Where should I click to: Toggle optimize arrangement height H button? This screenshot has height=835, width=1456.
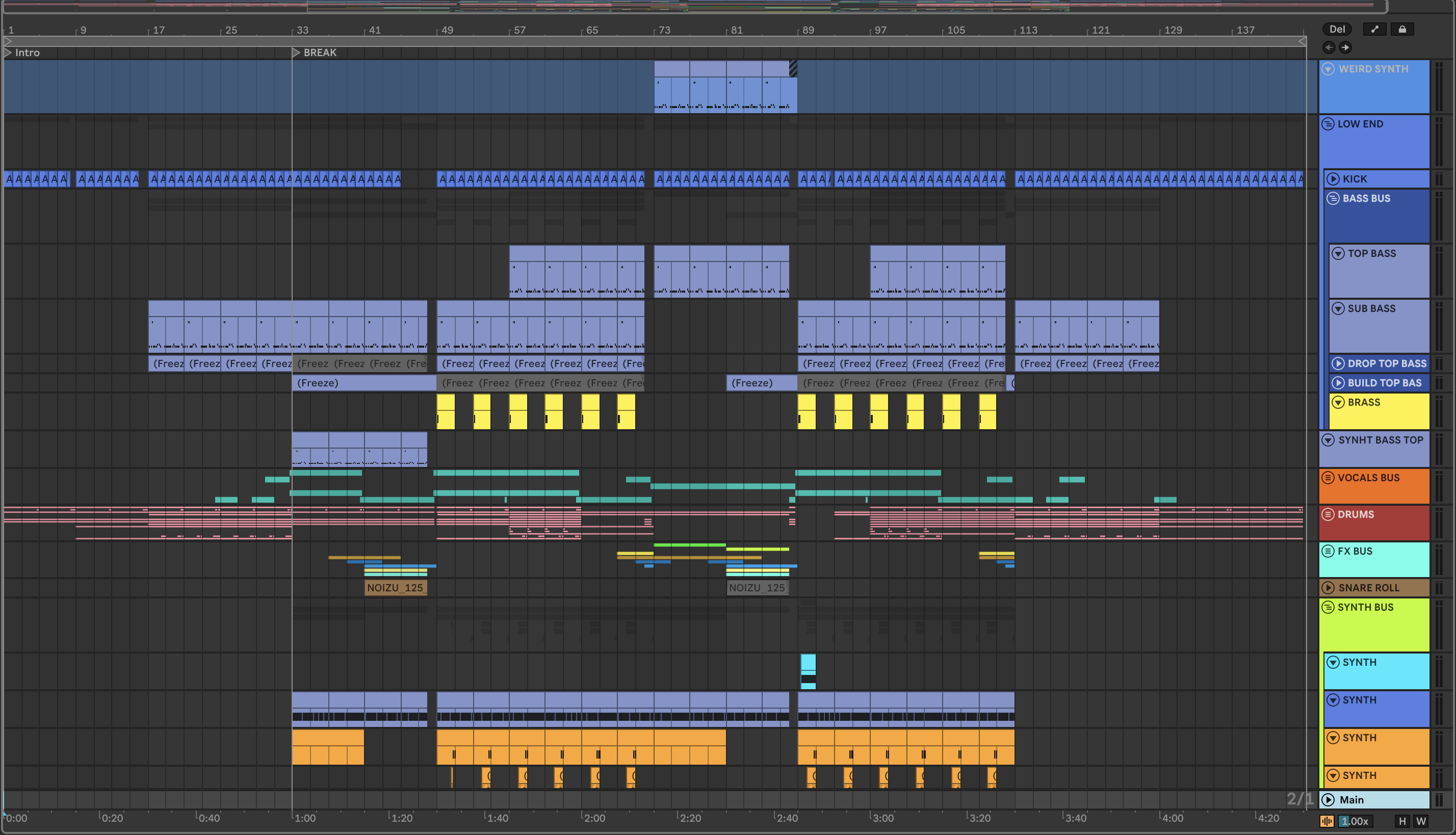tap(1402, 821)
